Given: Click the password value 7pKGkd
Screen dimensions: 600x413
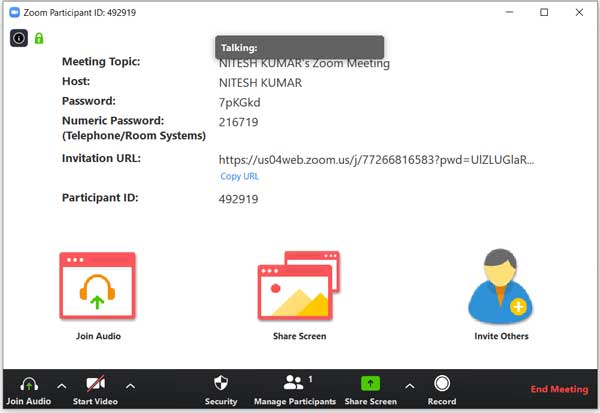Looking at the screenshot, I should pos(240,103).
